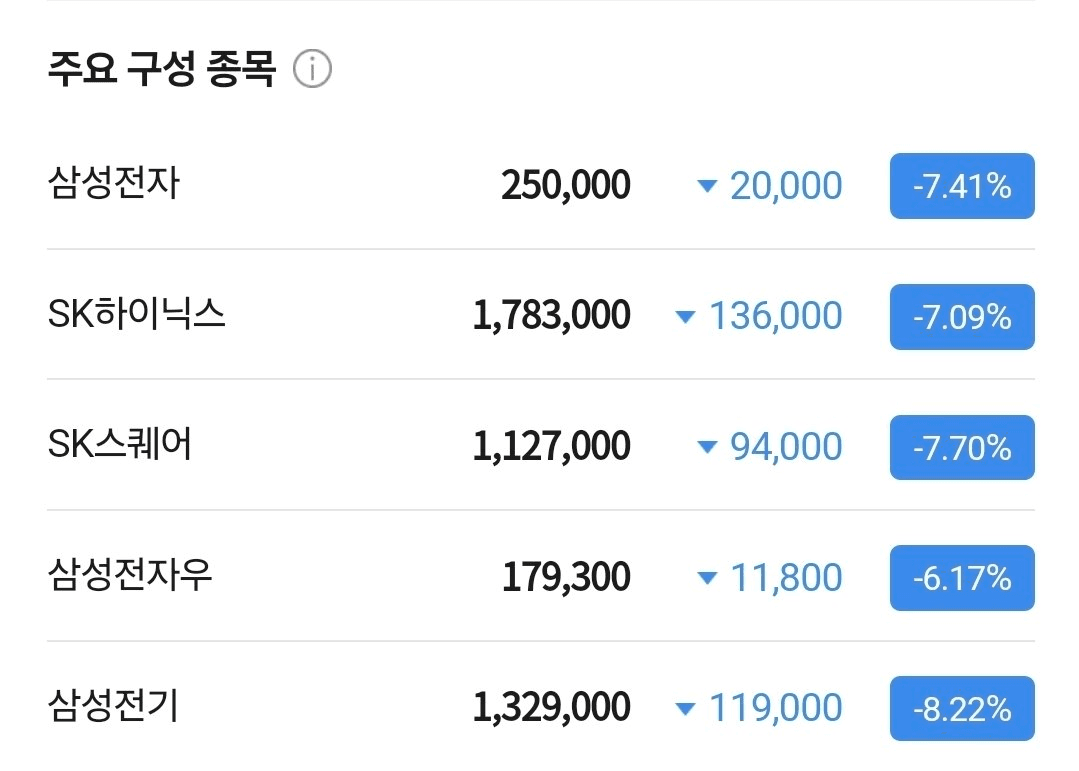
Task: Click the SK하이닉스 down triangle icon
Action: point(685,317)
